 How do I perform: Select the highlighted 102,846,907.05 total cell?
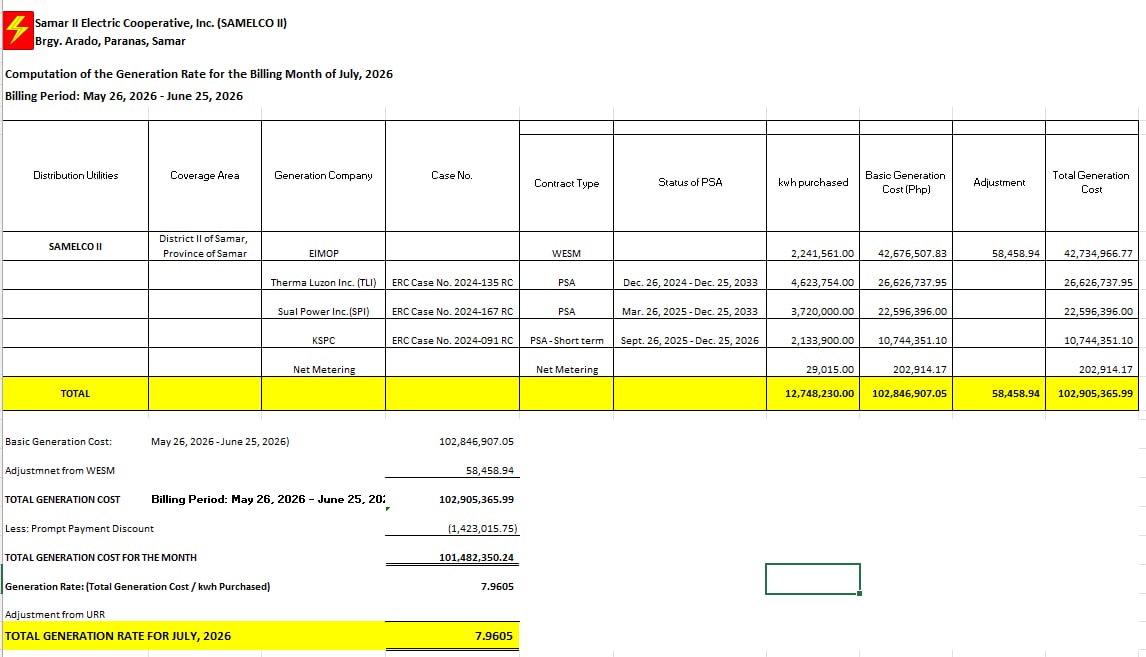[906, 393]
